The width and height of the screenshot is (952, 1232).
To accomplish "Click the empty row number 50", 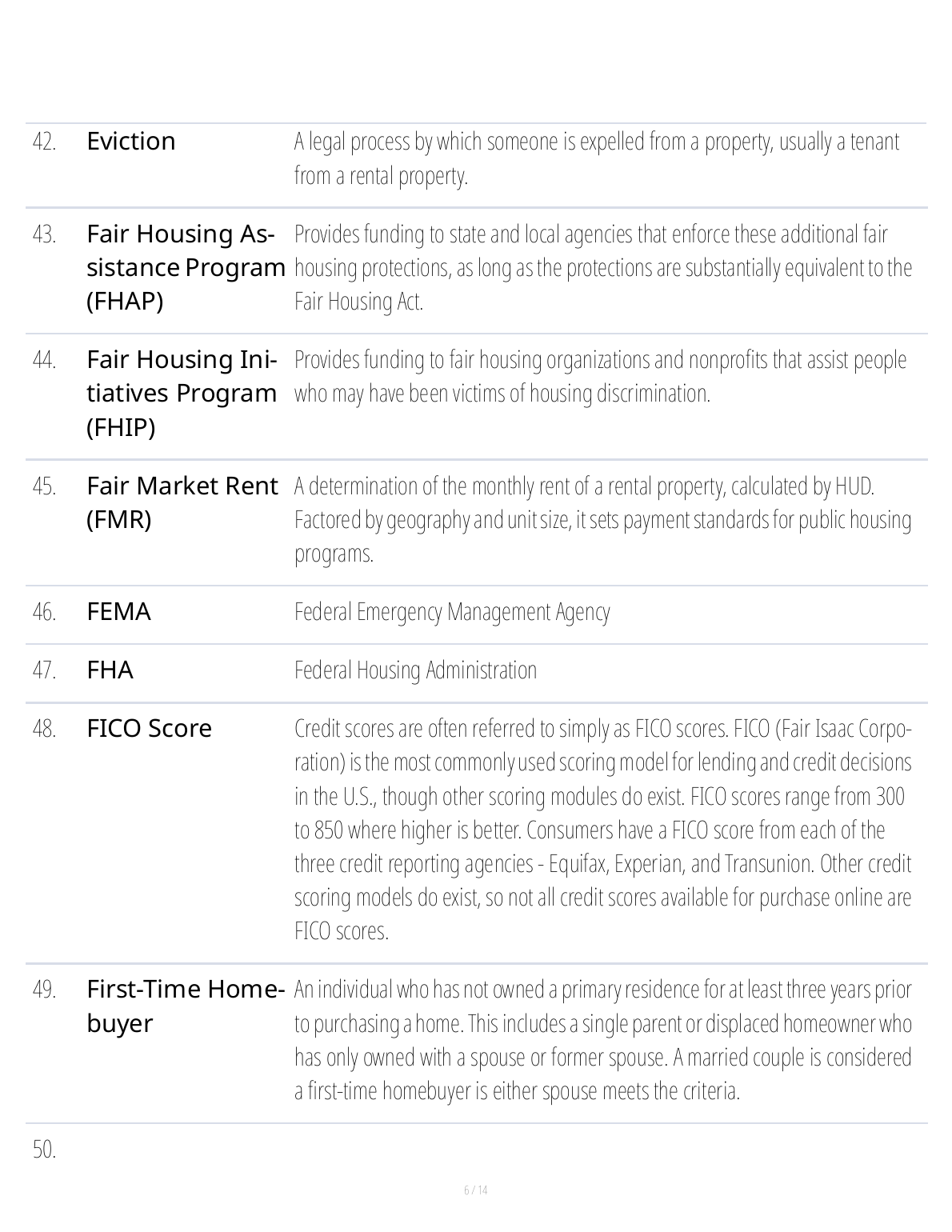I will pos(44,1150).
